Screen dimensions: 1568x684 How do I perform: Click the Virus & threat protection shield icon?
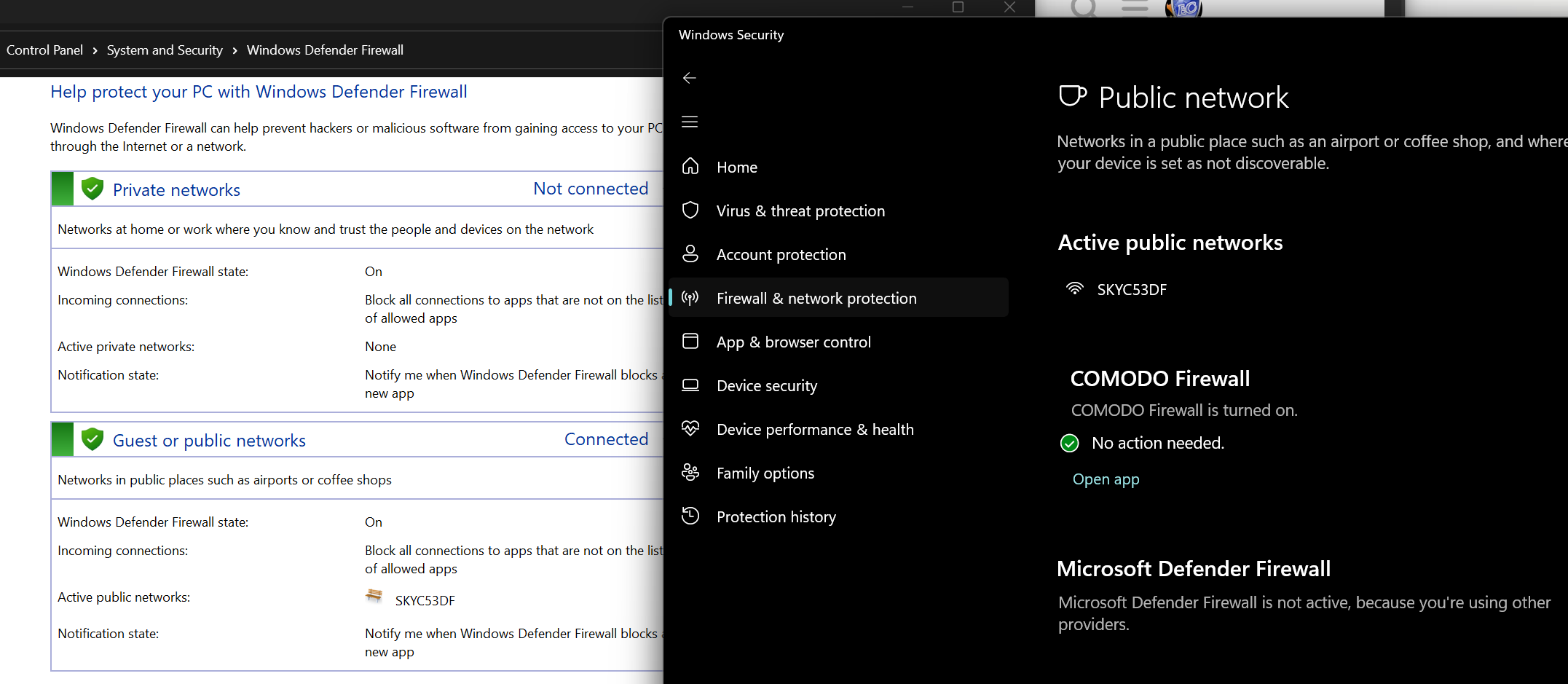coord(690,211)
